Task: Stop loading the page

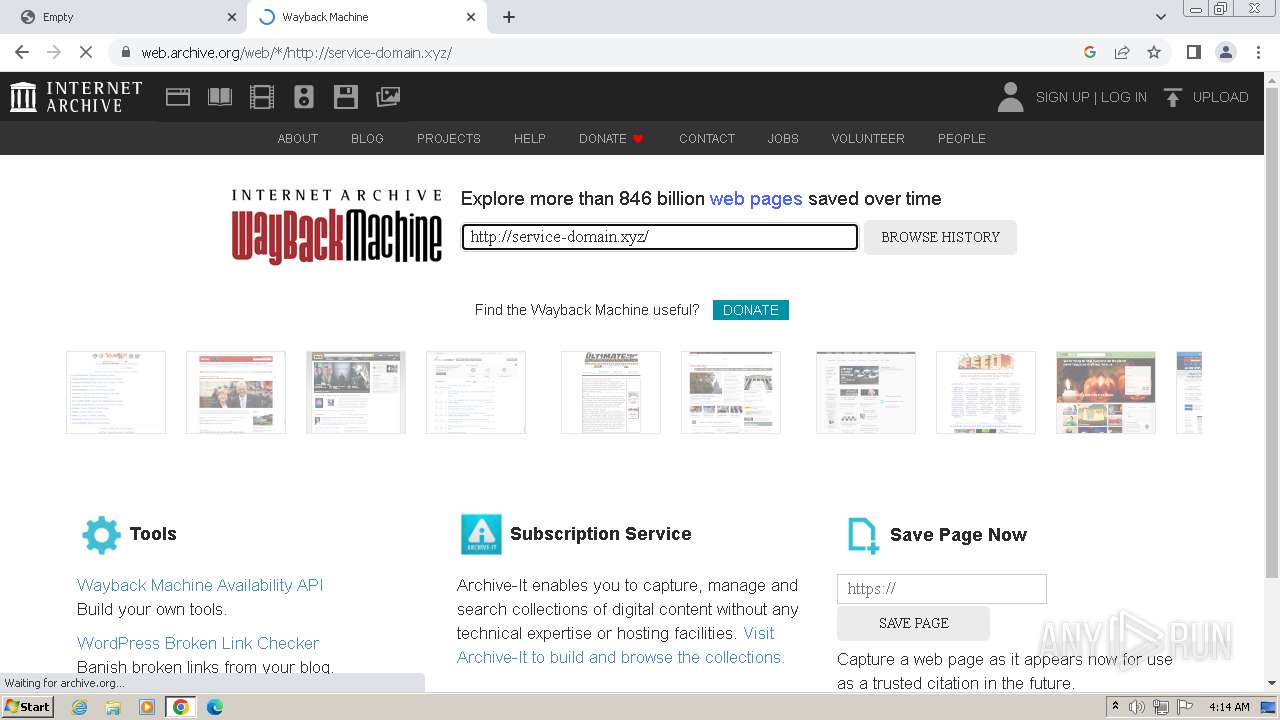Action: 86,52
